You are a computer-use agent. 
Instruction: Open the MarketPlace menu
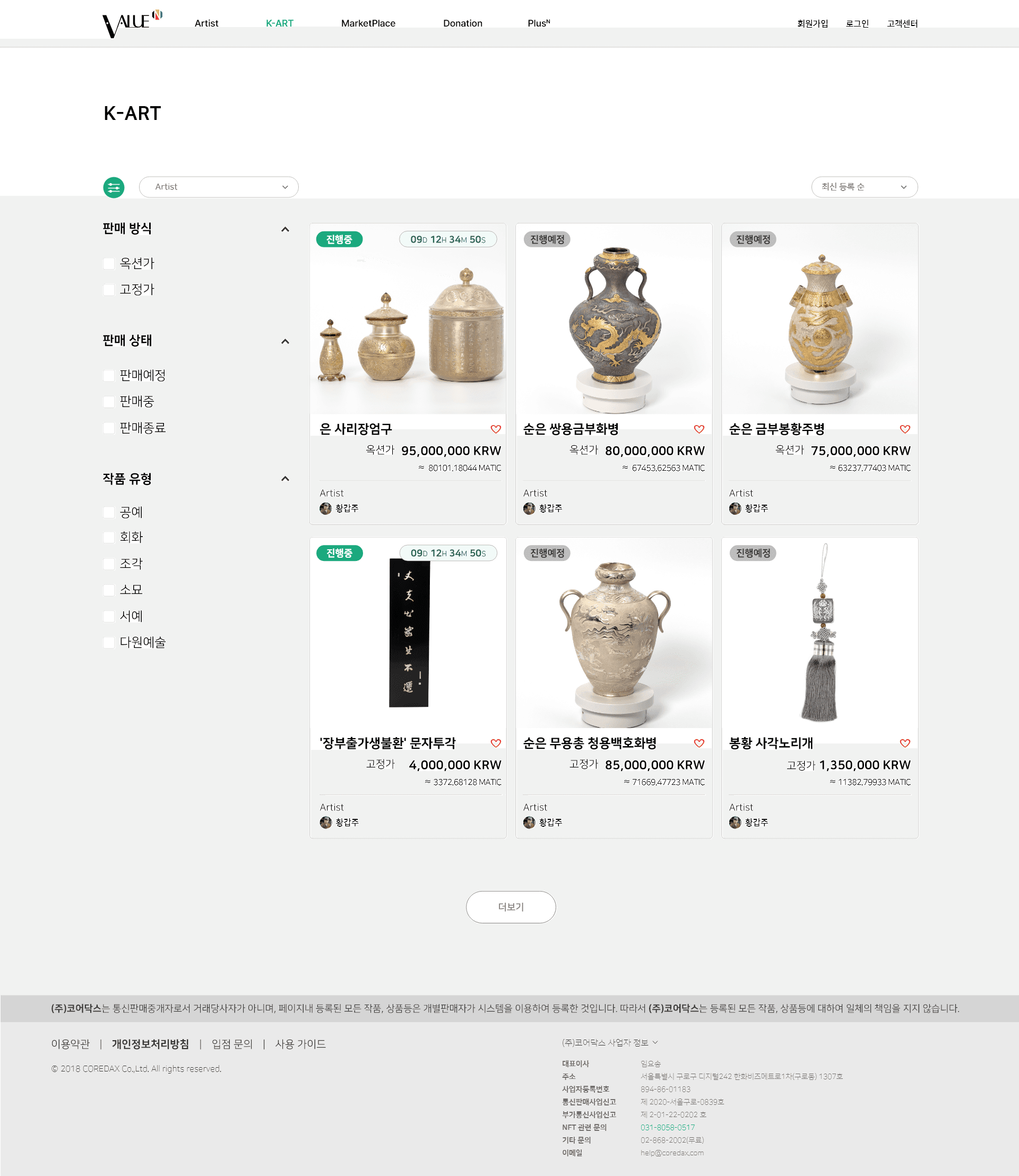click(368, 23)
